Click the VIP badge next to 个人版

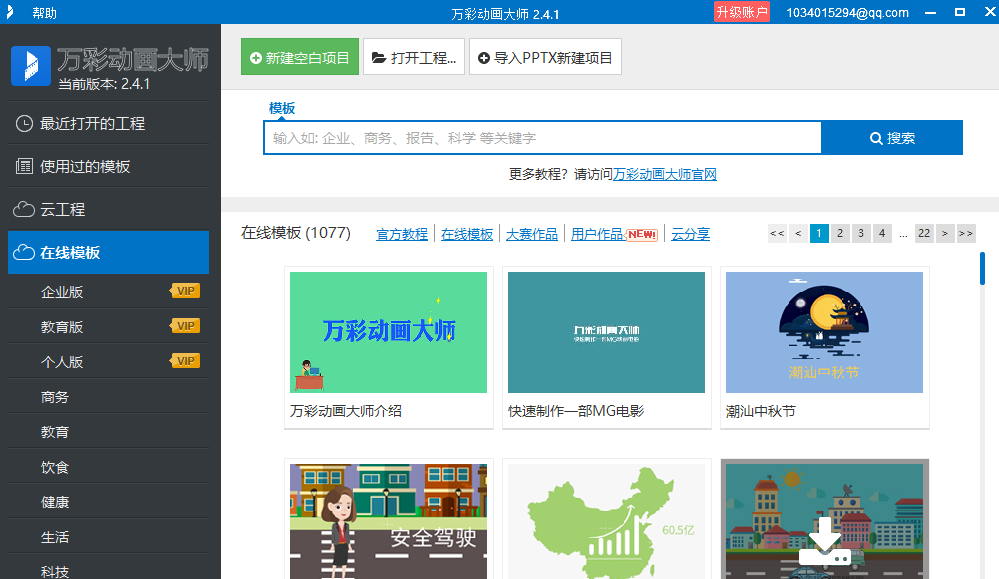[x=185, y=361]
